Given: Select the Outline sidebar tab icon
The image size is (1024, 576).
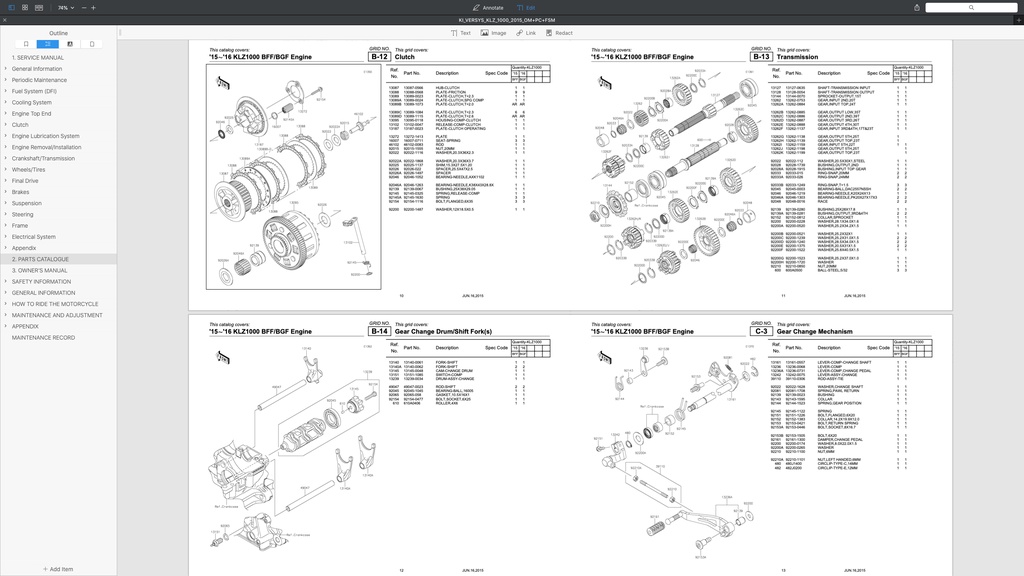Looking at the screenshot, I should tap(48, 44).
